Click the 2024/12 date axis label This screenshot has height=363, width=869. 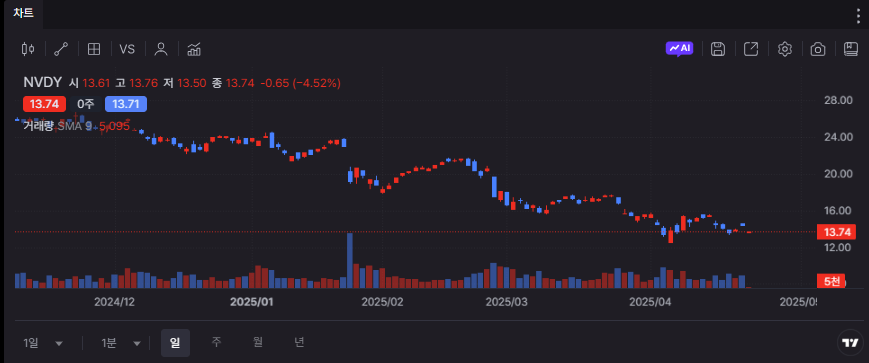[x=115, y=302]
